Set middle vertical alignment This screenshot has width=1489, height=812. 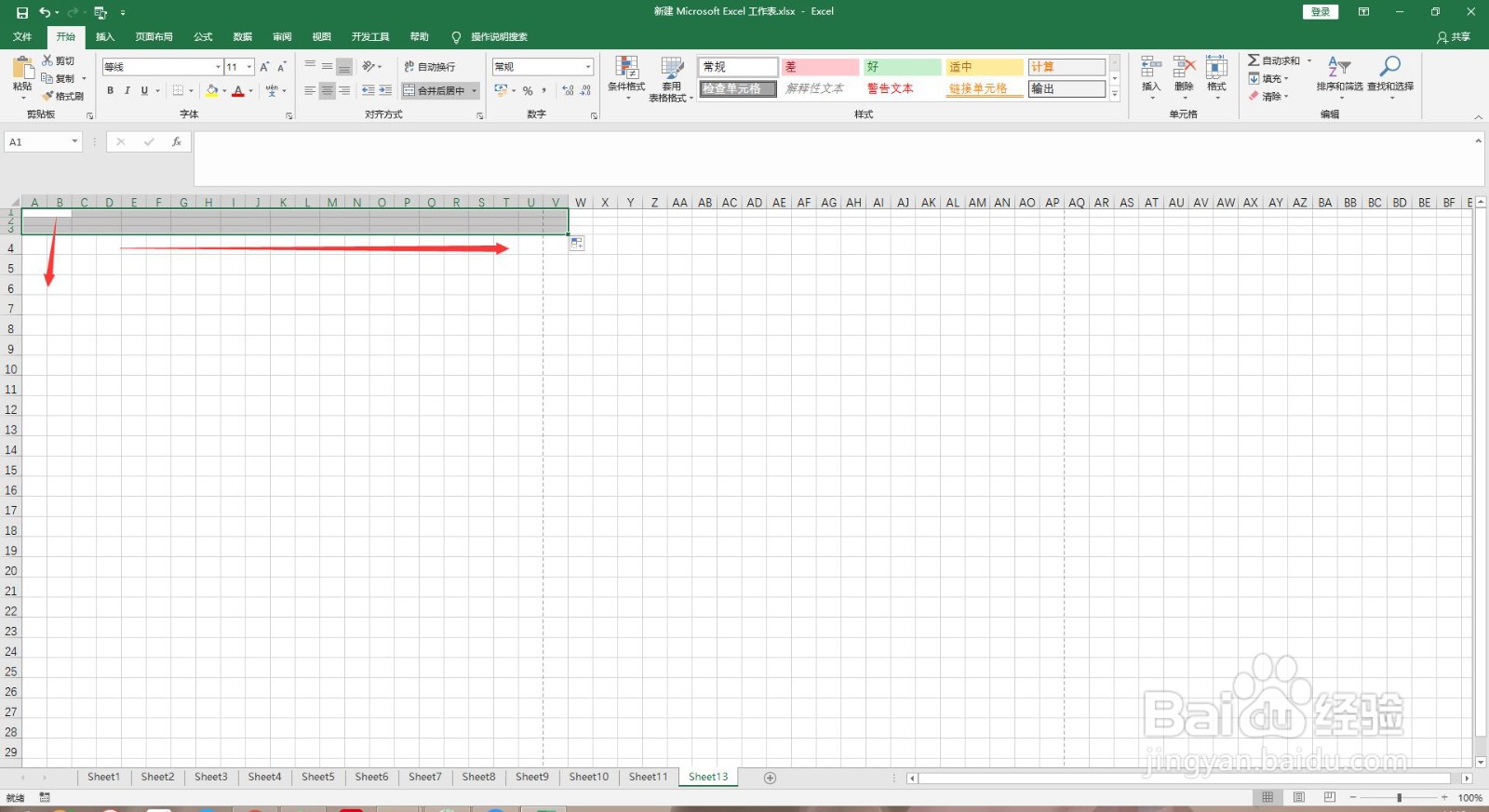pos(327,66)
